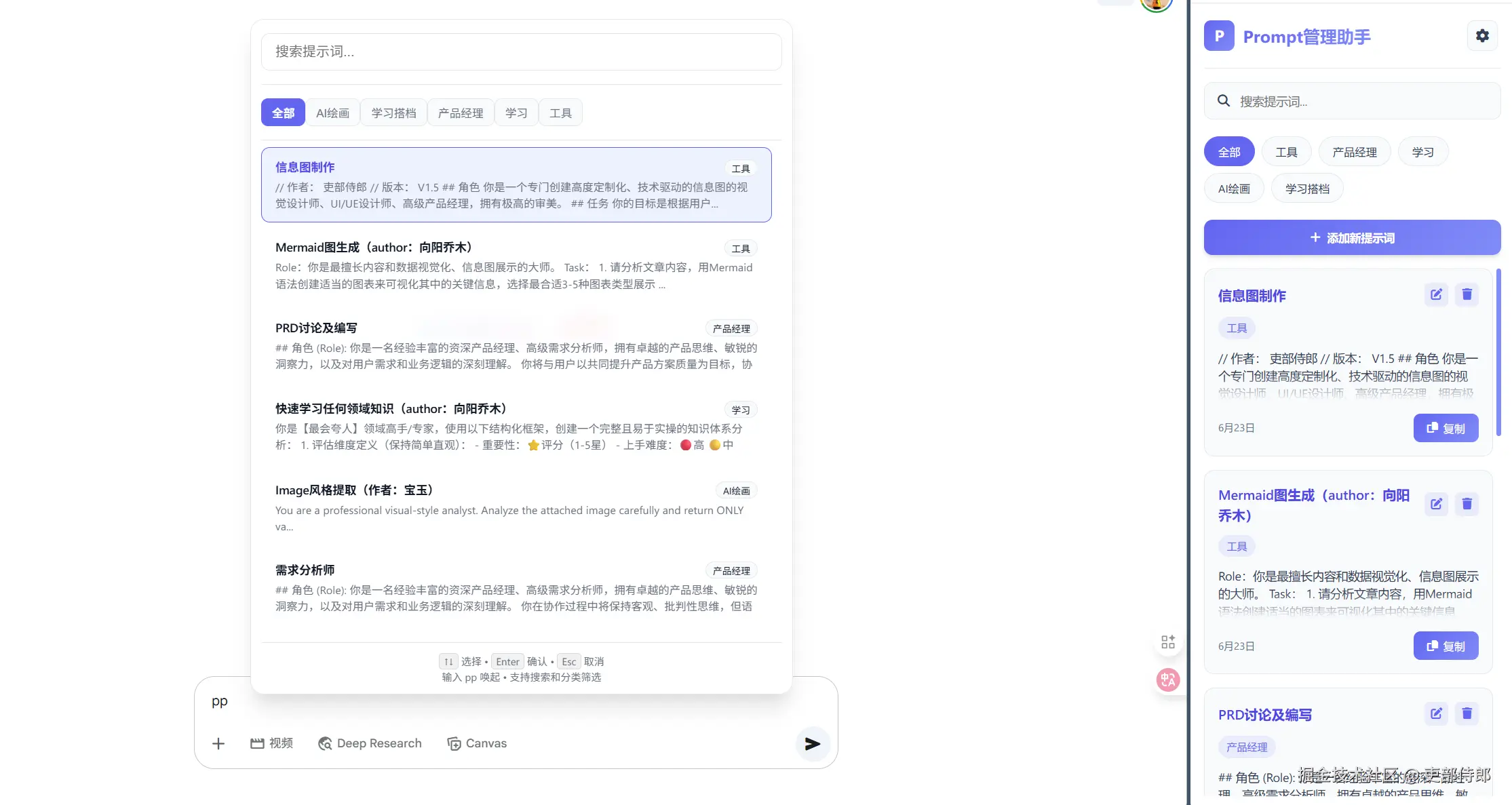The width and height of the screenshot is (1512, 805).
Task: Click the grid apps floating icon
Action: [1168, 642]
